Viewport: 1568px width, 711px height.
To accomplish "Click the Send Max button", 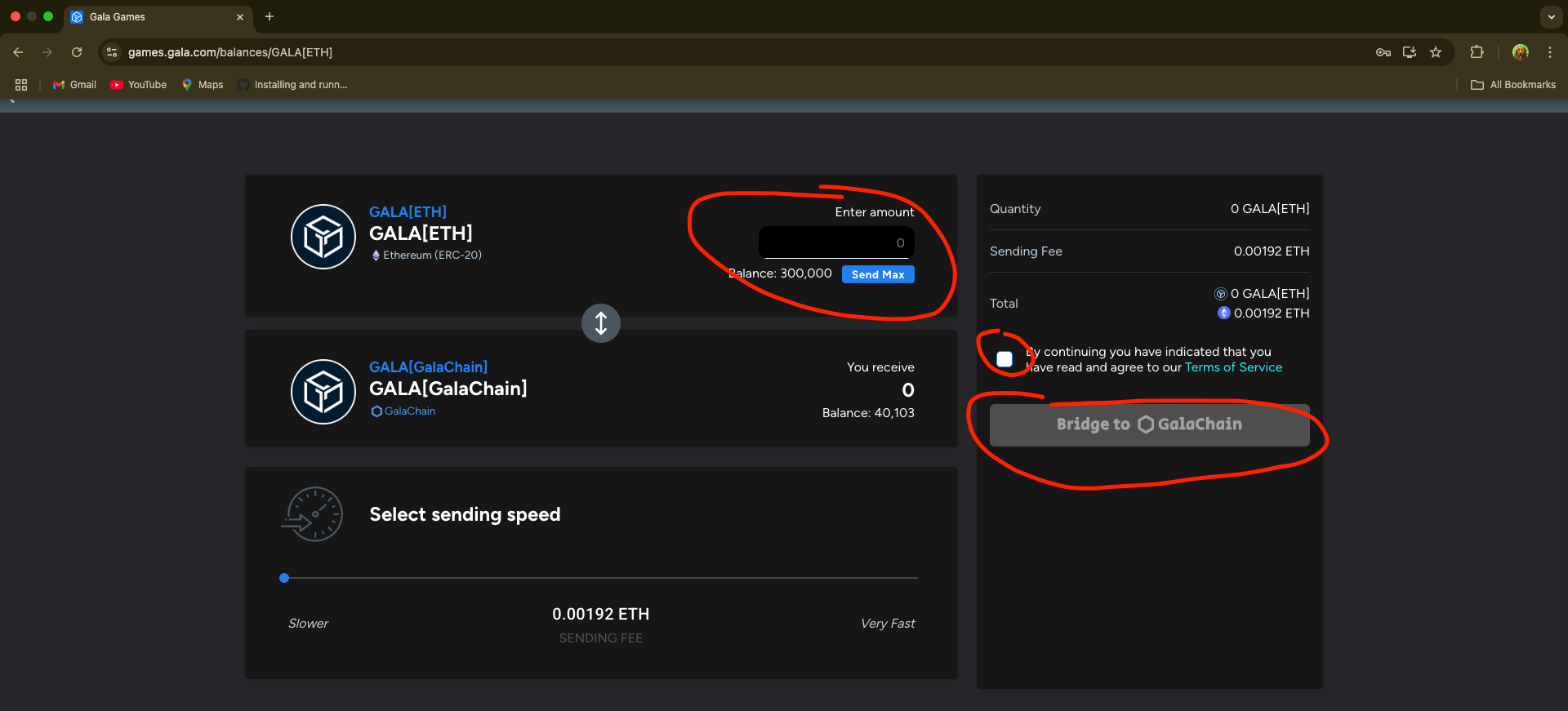I will (x=878, y=274).
